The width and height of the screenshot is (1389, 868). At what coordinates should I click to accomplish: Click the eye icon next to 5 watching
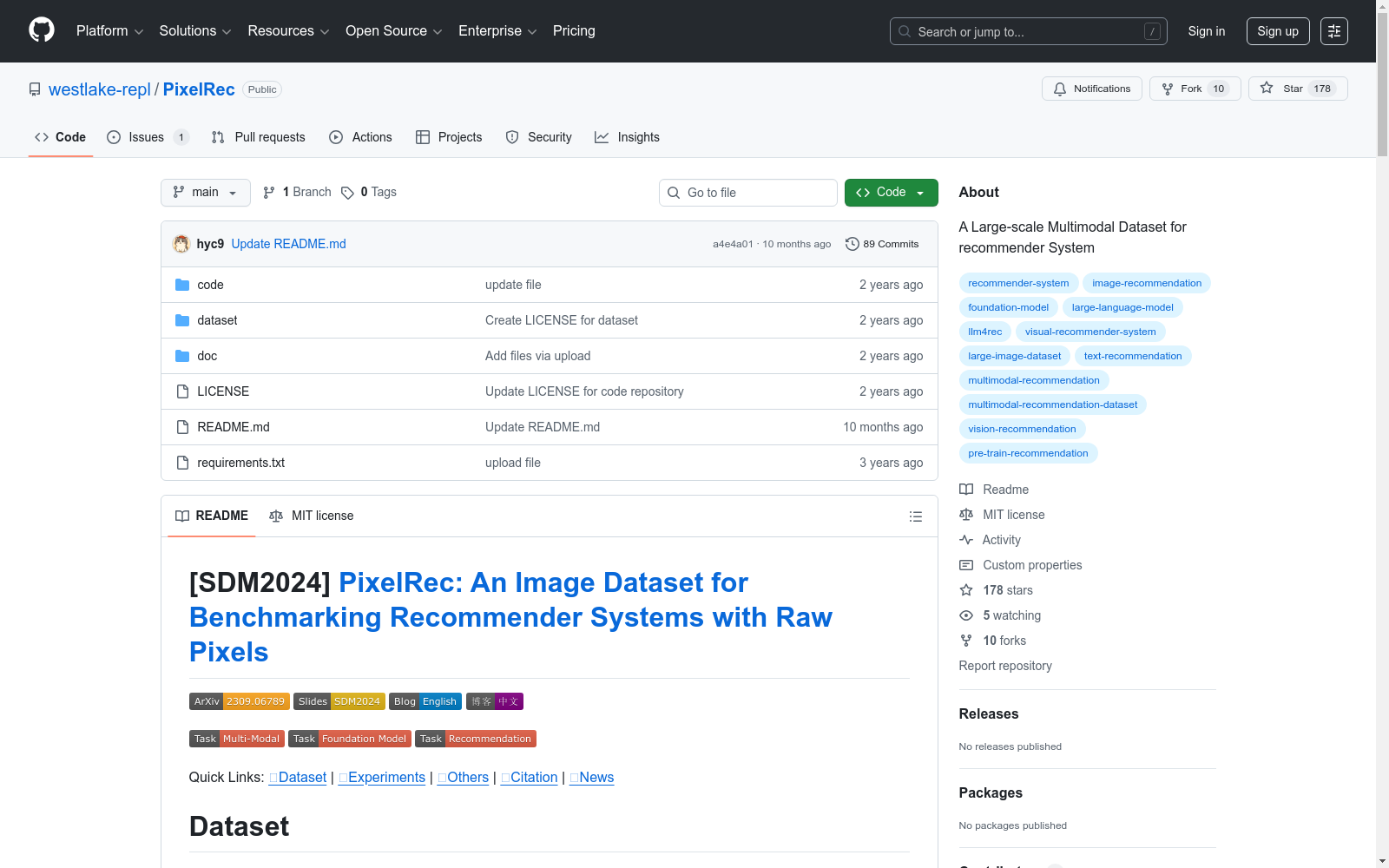[x=966, y=615]
